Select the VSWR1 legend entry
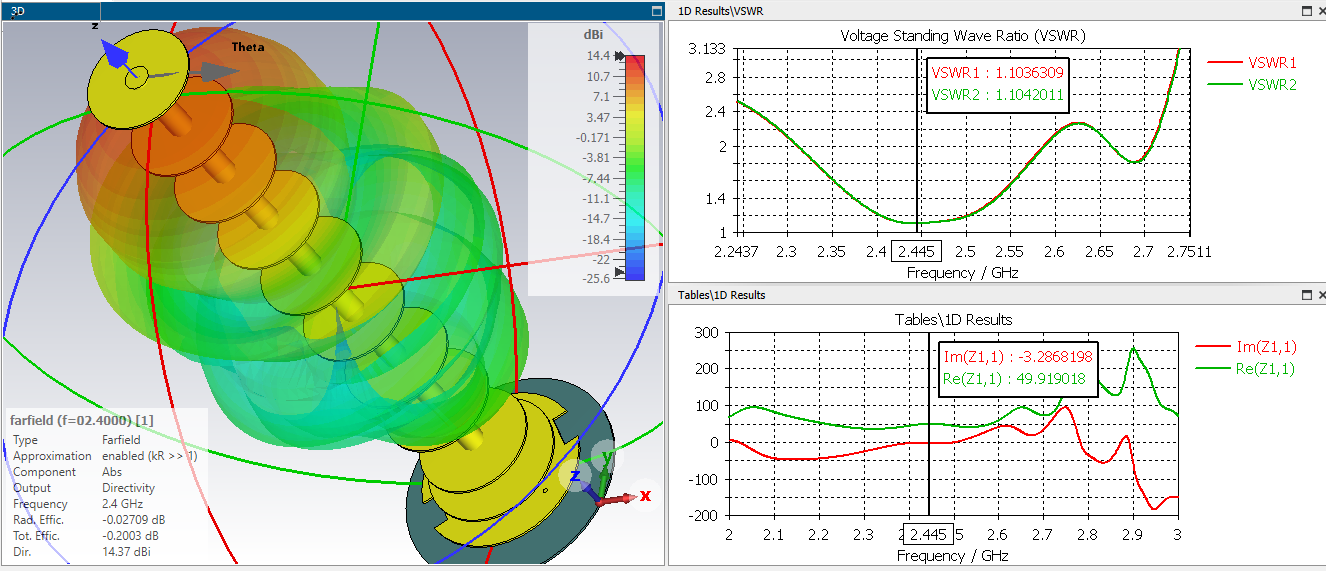1326x571 pixels. [1252, 62]
